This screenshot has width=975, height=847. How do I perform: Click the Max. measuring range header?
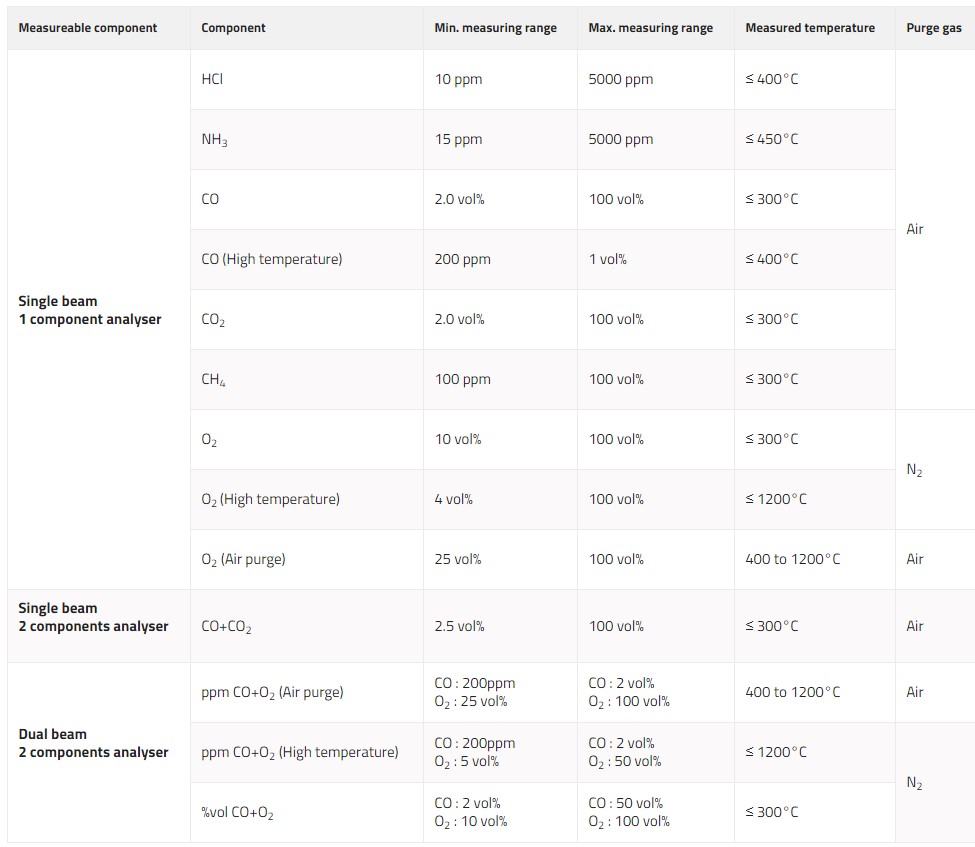pos(651,28)
